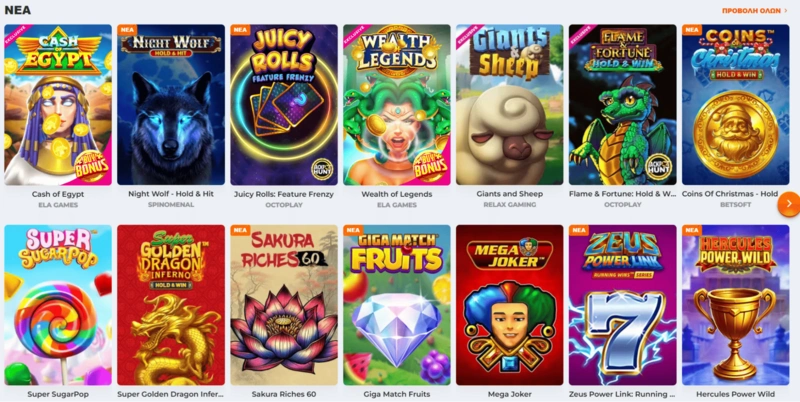Click the Buy Bonus badge on Wealth of Legends

click(431, 166)
